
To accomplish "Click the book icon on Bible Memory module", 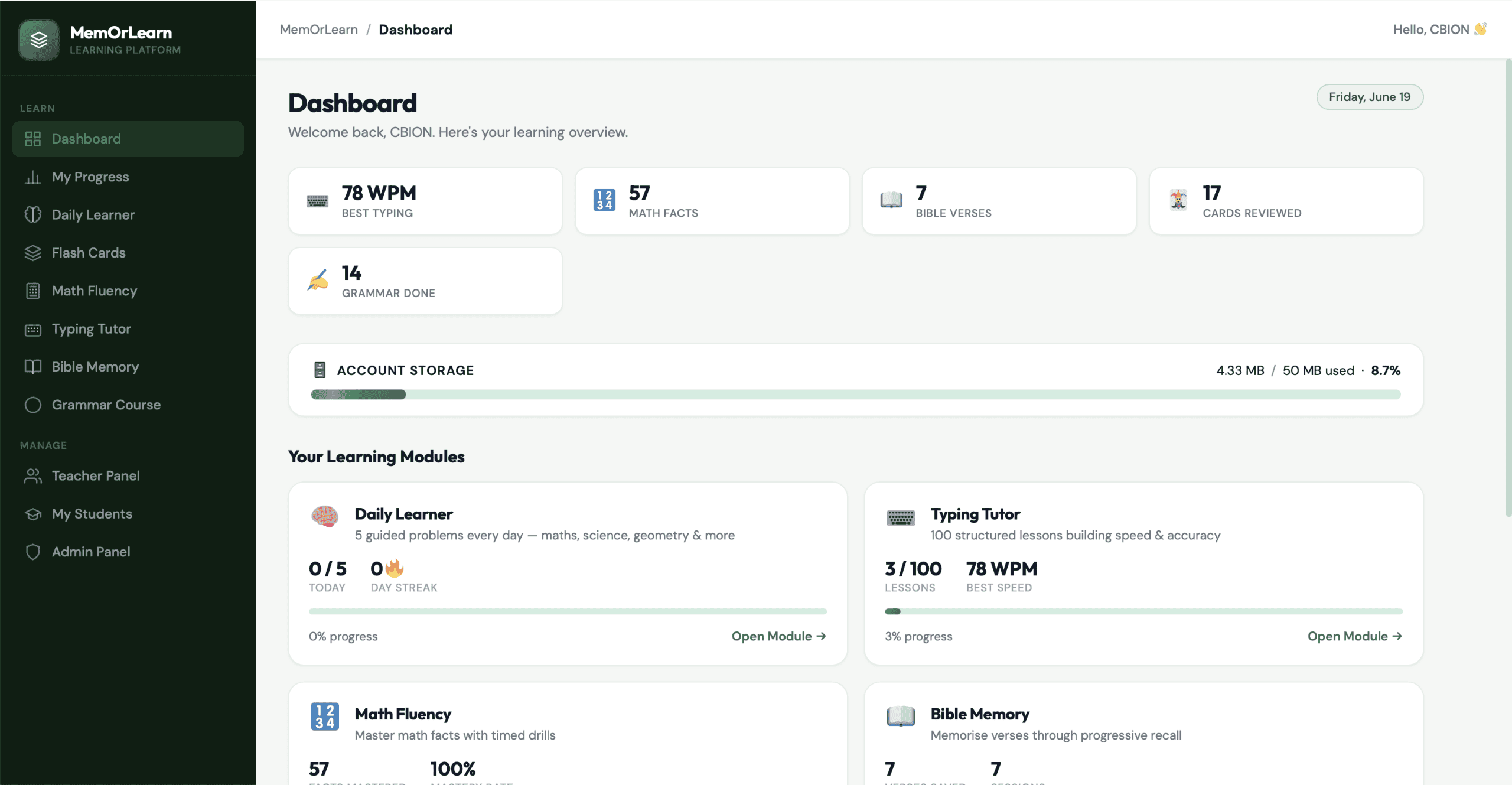I will [901, 716].
